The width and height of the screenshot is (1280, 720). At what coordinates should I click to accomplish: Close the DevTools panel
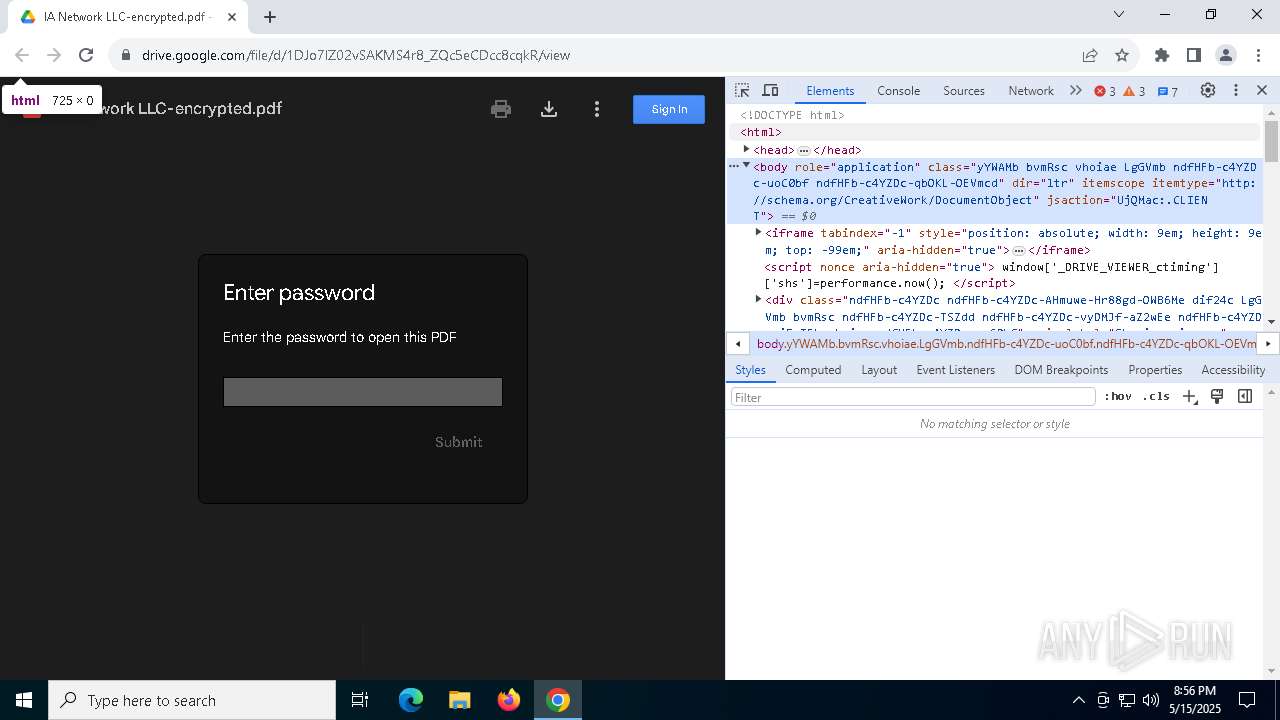pyautogui.click(x=1262, y=90)
